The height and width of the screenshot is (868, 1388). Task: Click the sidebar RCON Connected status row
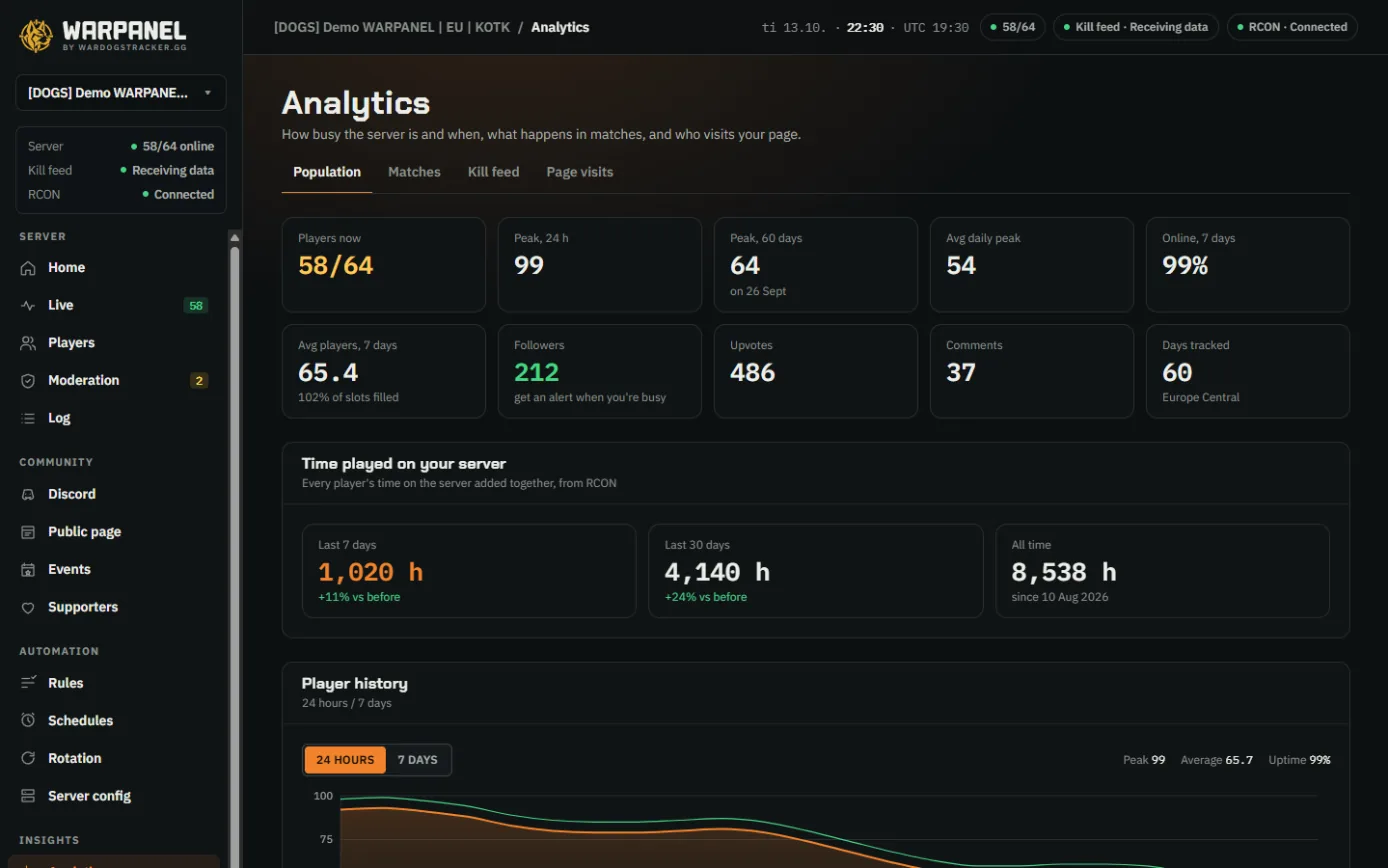121,195
